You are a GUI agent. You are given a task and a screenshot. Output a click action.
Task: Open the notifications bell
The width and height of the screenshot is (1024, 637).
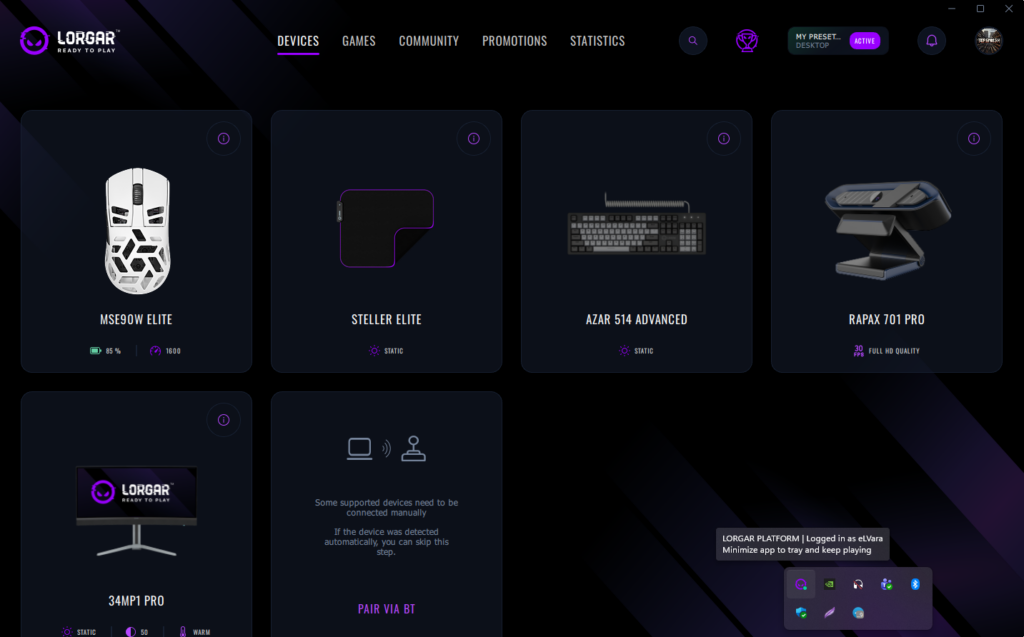(932, 41)
